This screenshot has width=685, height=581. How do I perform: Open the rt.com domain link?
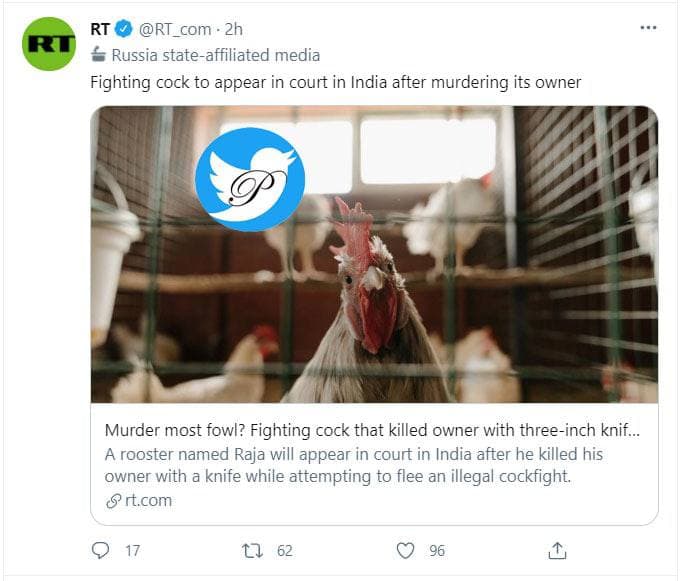[x=147, y=501]
